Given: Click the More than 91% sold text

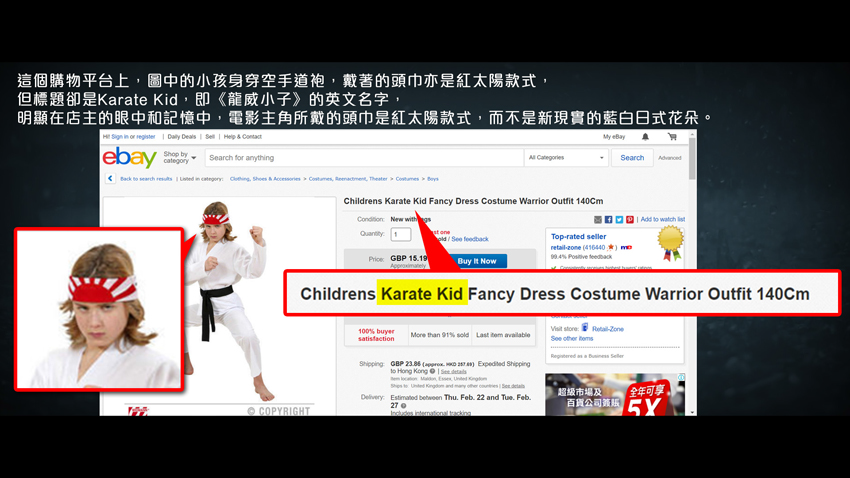Looking at the screenshot, I should click(440, 335).
